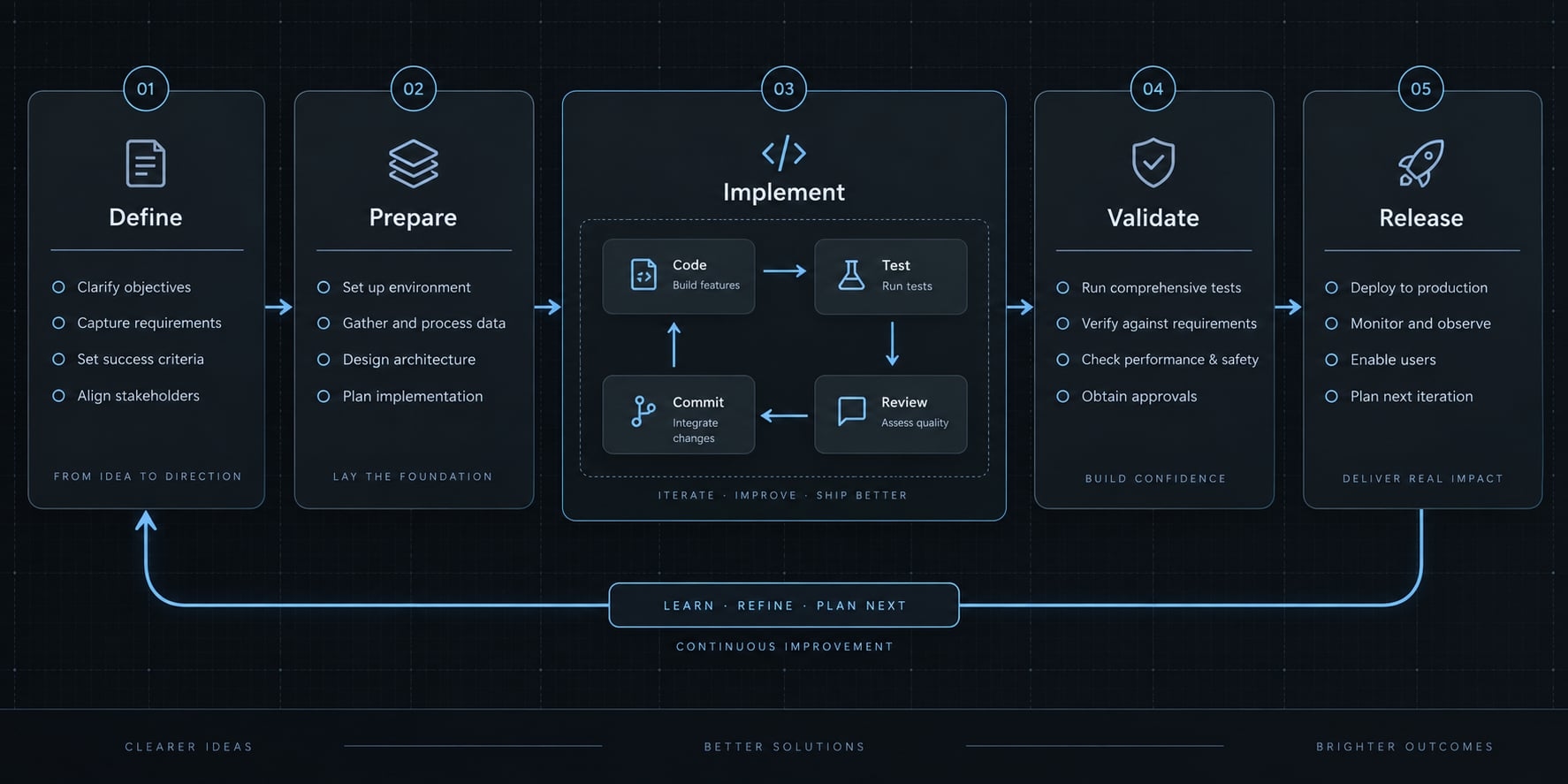
Task: Click the Brighter Outcomes footer text
Action: tap(1404, 747)
